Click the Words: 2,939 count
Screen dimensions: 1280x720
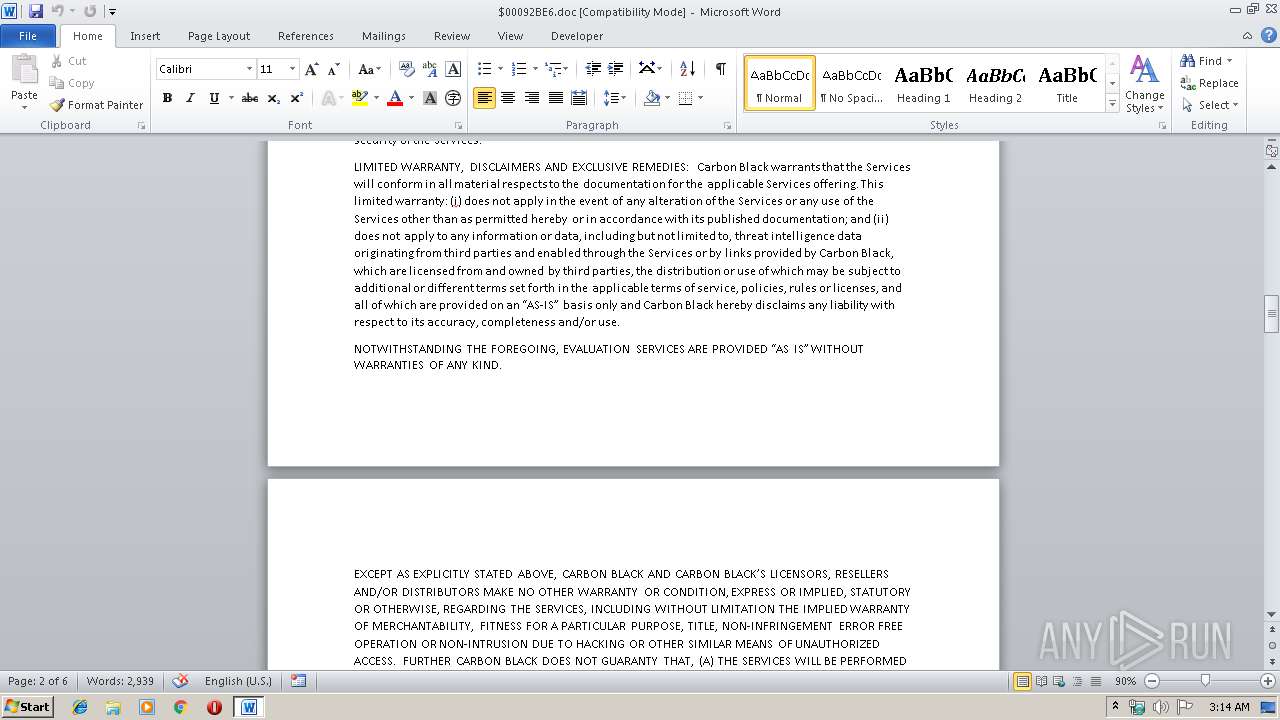point(120,681)
